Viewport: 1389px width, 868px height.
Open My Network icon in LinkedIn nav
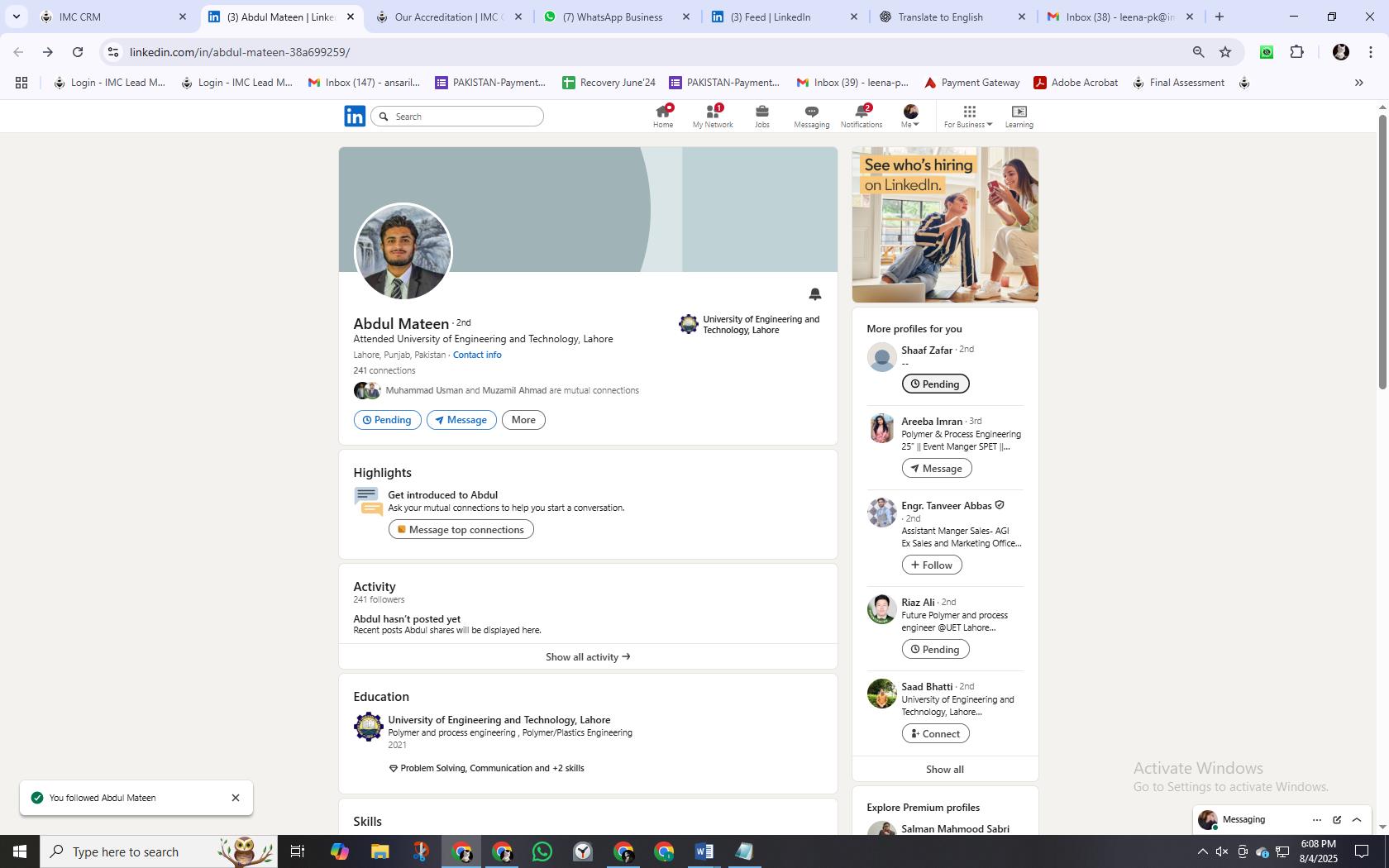click(x=713, y=116)
